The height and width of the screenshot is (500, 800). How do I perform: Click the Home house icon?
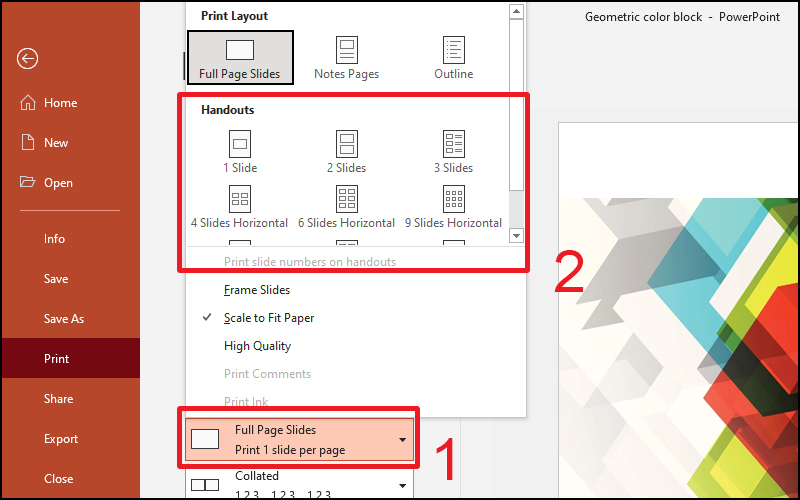tap(28, 103)
